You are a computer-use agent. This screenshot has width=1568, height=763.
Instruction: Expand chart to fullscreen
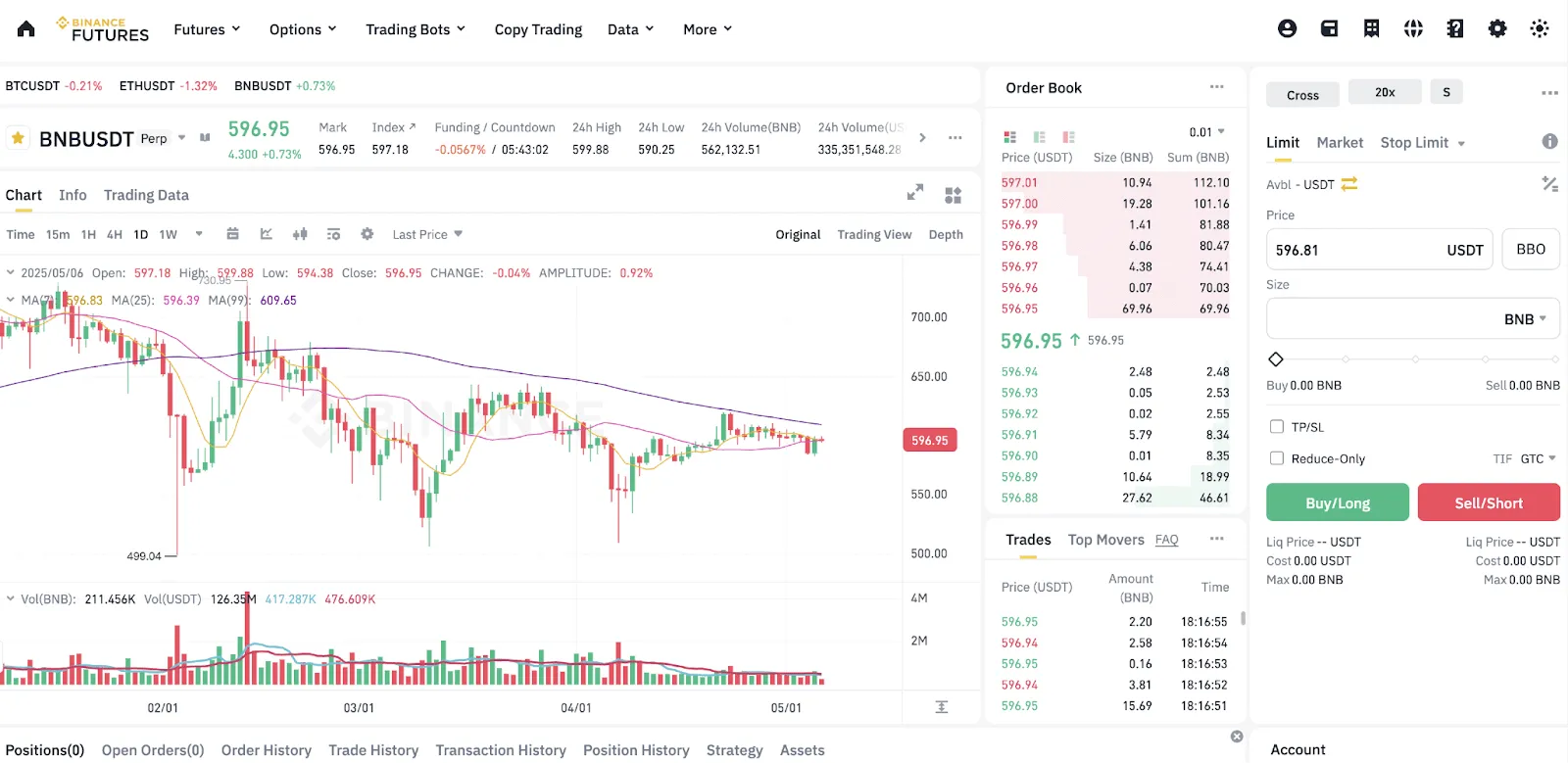pos(915,193)
